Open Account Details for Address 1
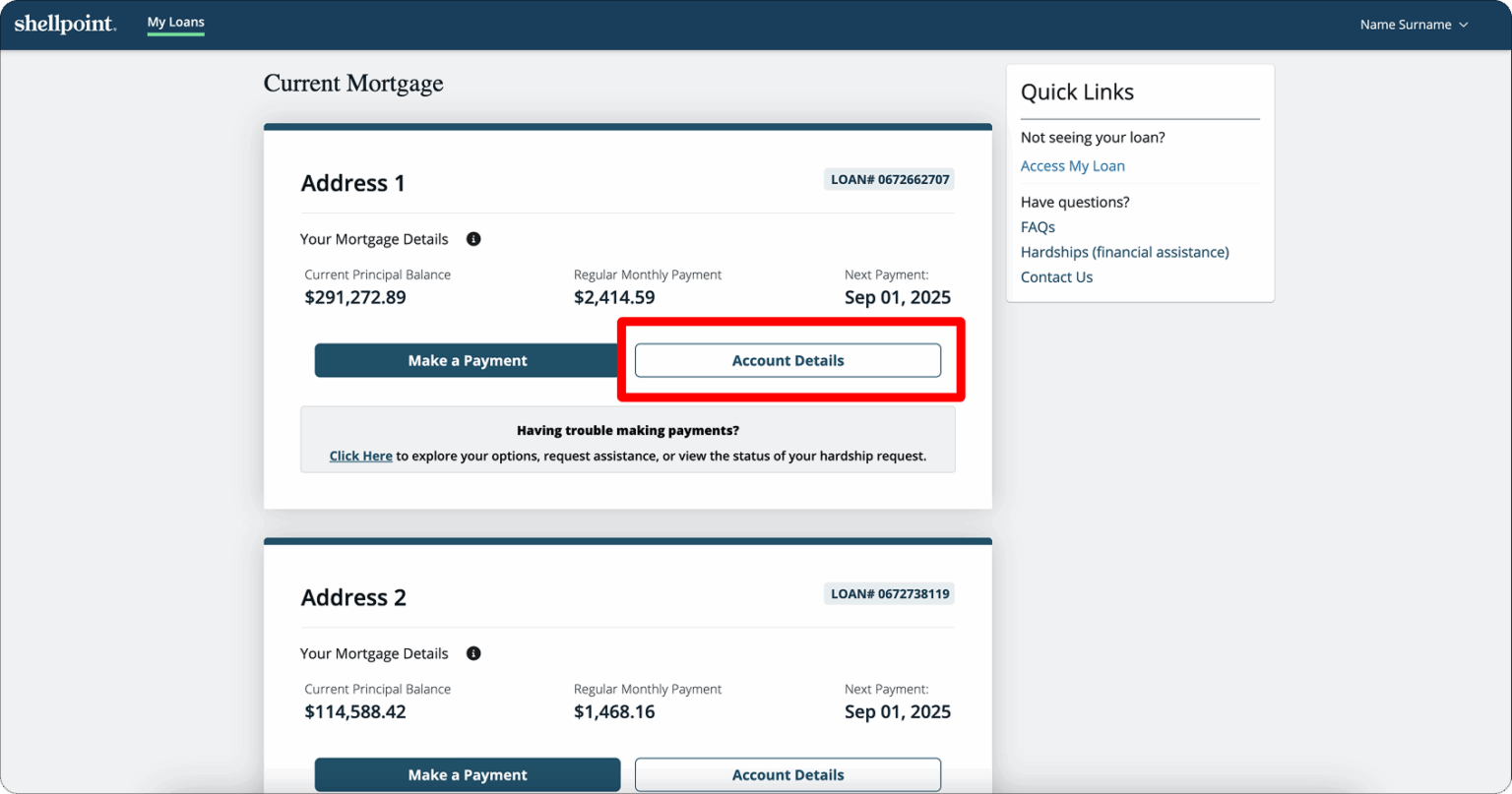Viewport: 1512px width, 794px height. [787, 360]
